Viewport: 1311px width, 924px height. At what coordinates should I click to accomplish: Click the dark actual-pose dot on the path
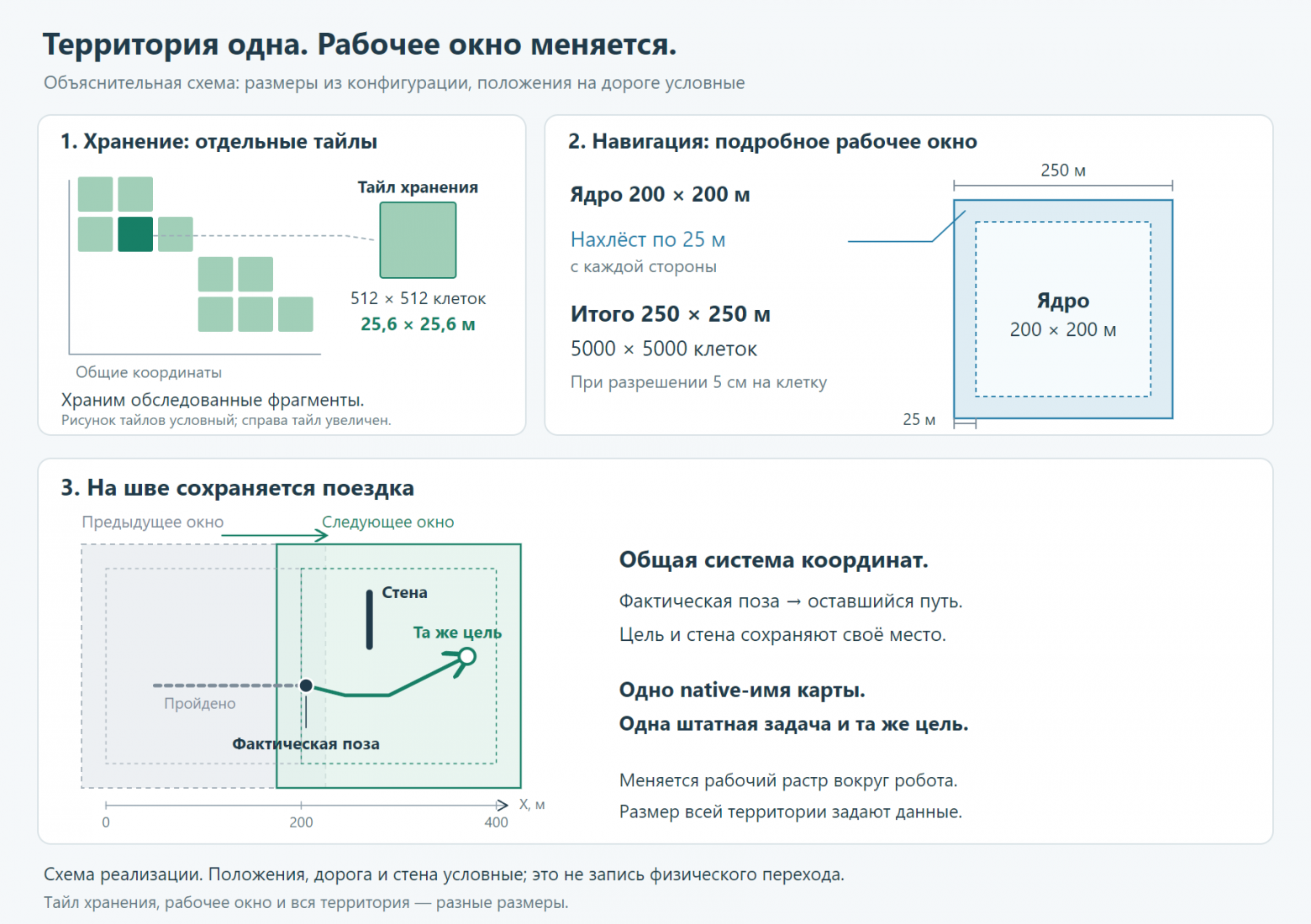pos(306,685)
